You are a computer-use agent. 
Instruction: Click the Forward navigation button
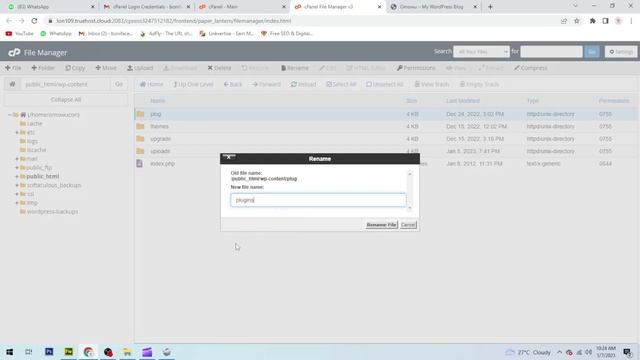coord(267,84)
